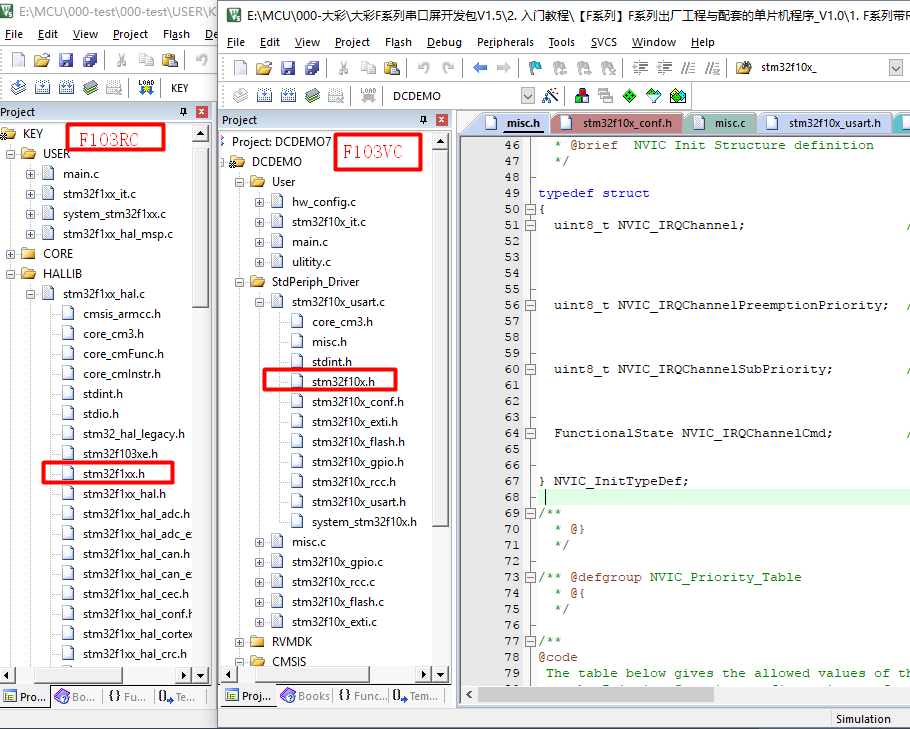Navigate backward with blue left arrow

[480, 68]
